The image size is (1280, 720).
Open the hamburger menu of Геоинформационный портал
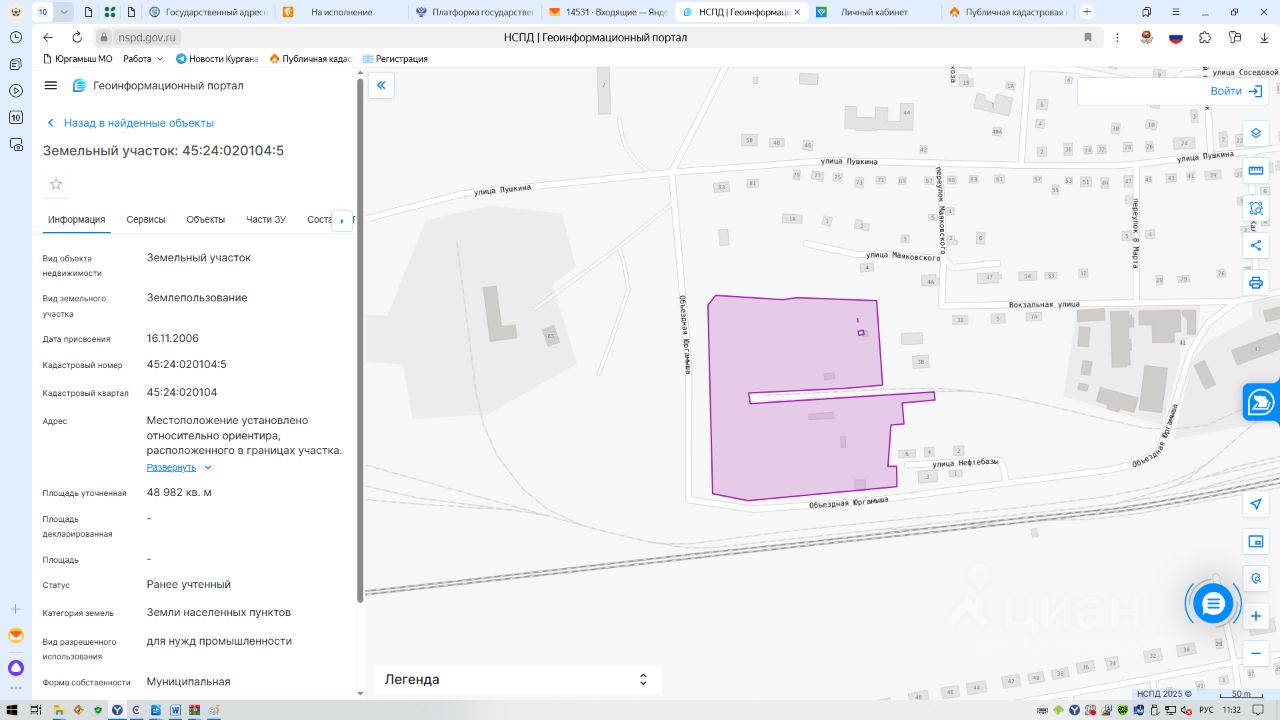[51, 86]
